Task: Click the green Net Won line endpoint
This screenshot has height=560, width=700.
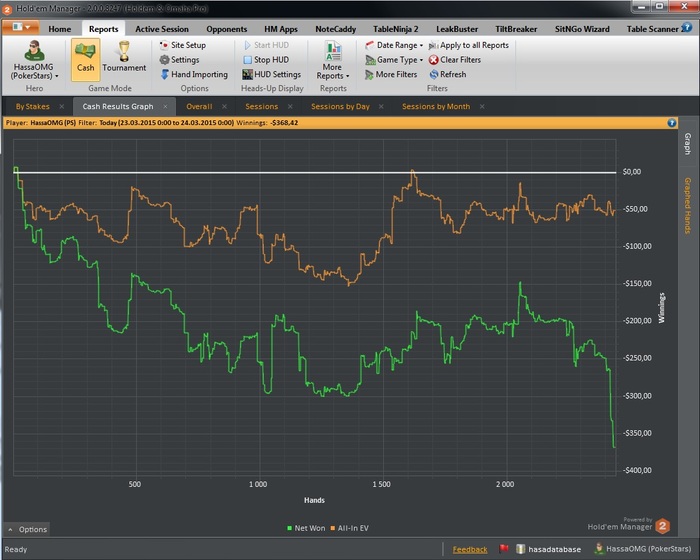Action: tap(614, 447)
